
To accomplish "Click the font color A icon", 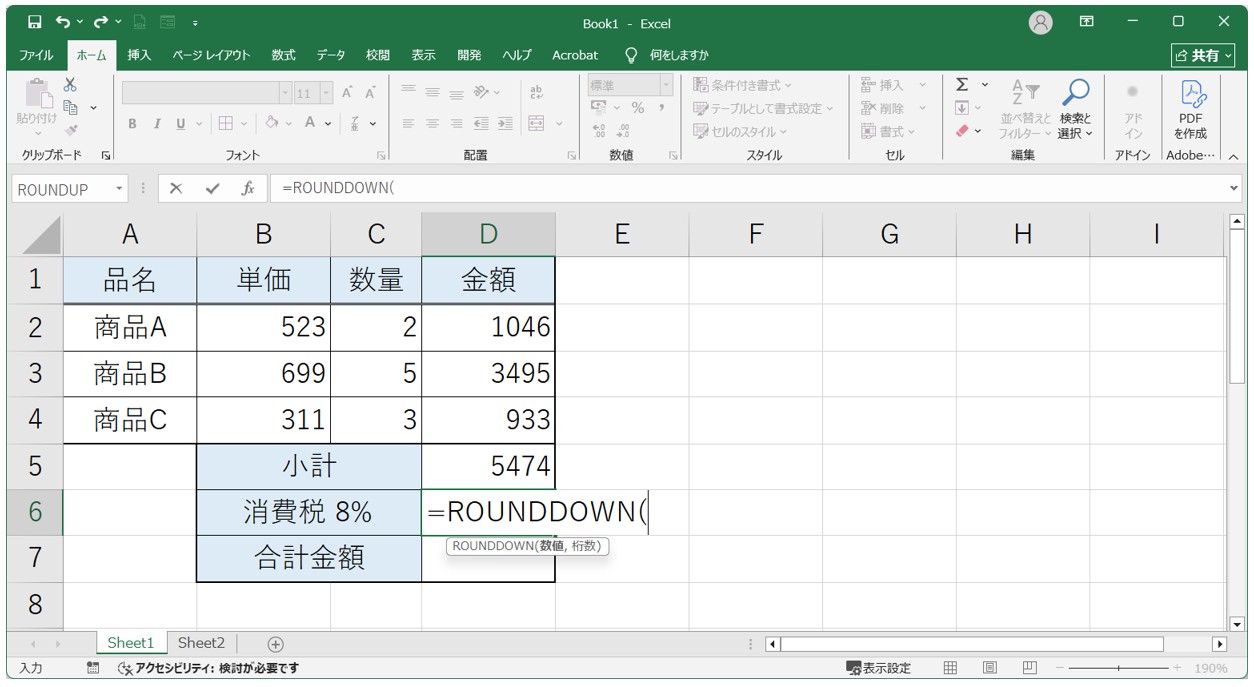I will pyautogui.click(x=310, y=124).
